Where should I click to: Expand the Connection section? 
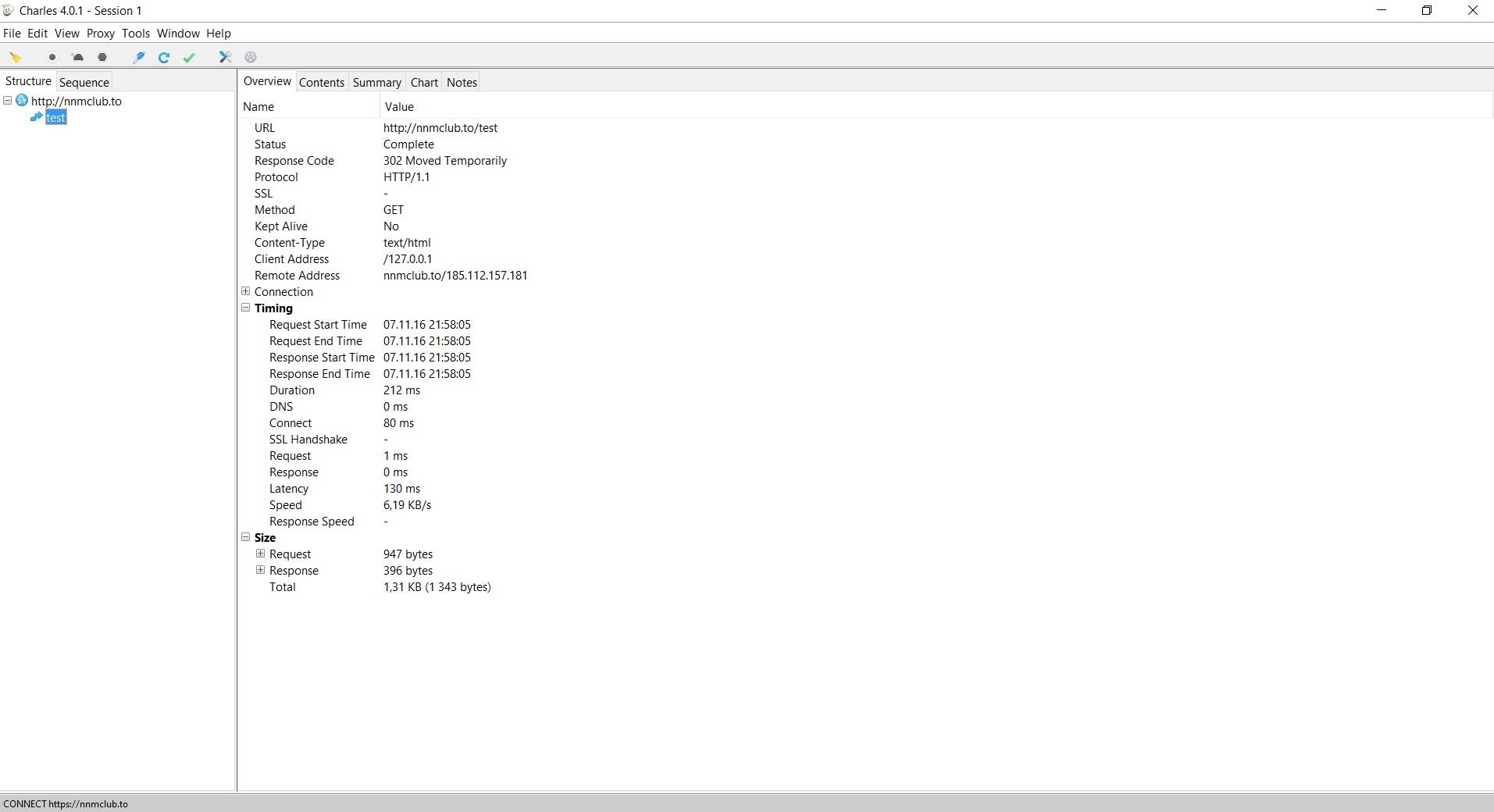(x=246, y=291)
